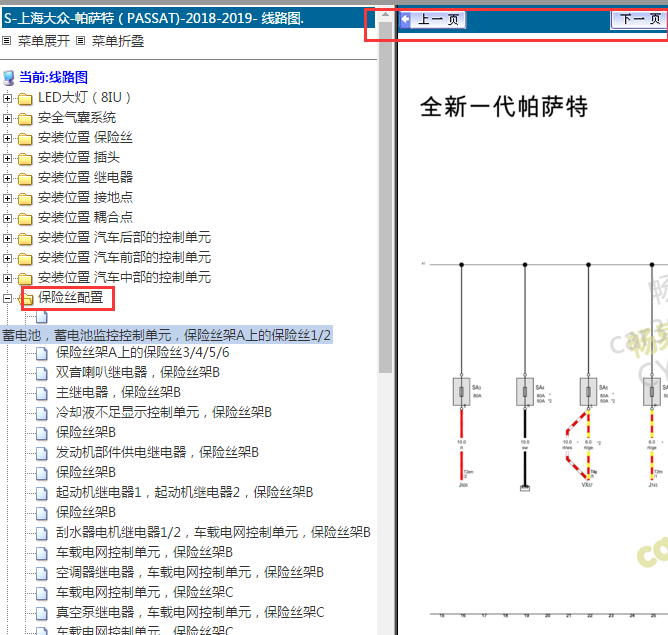Click the 菜单折叠 list icon
The image size is (668, 635).
coord(81,41)
